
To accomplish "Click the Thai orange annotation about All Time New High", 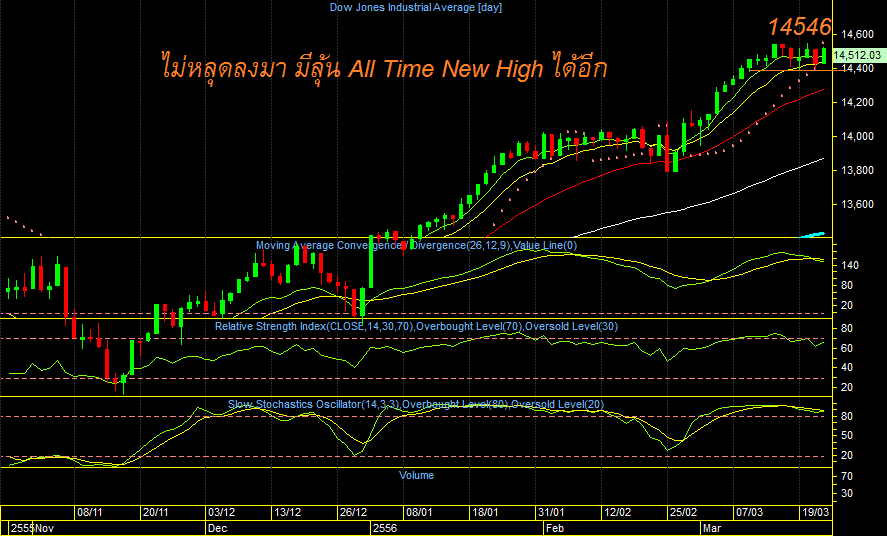I will point(384,68).
